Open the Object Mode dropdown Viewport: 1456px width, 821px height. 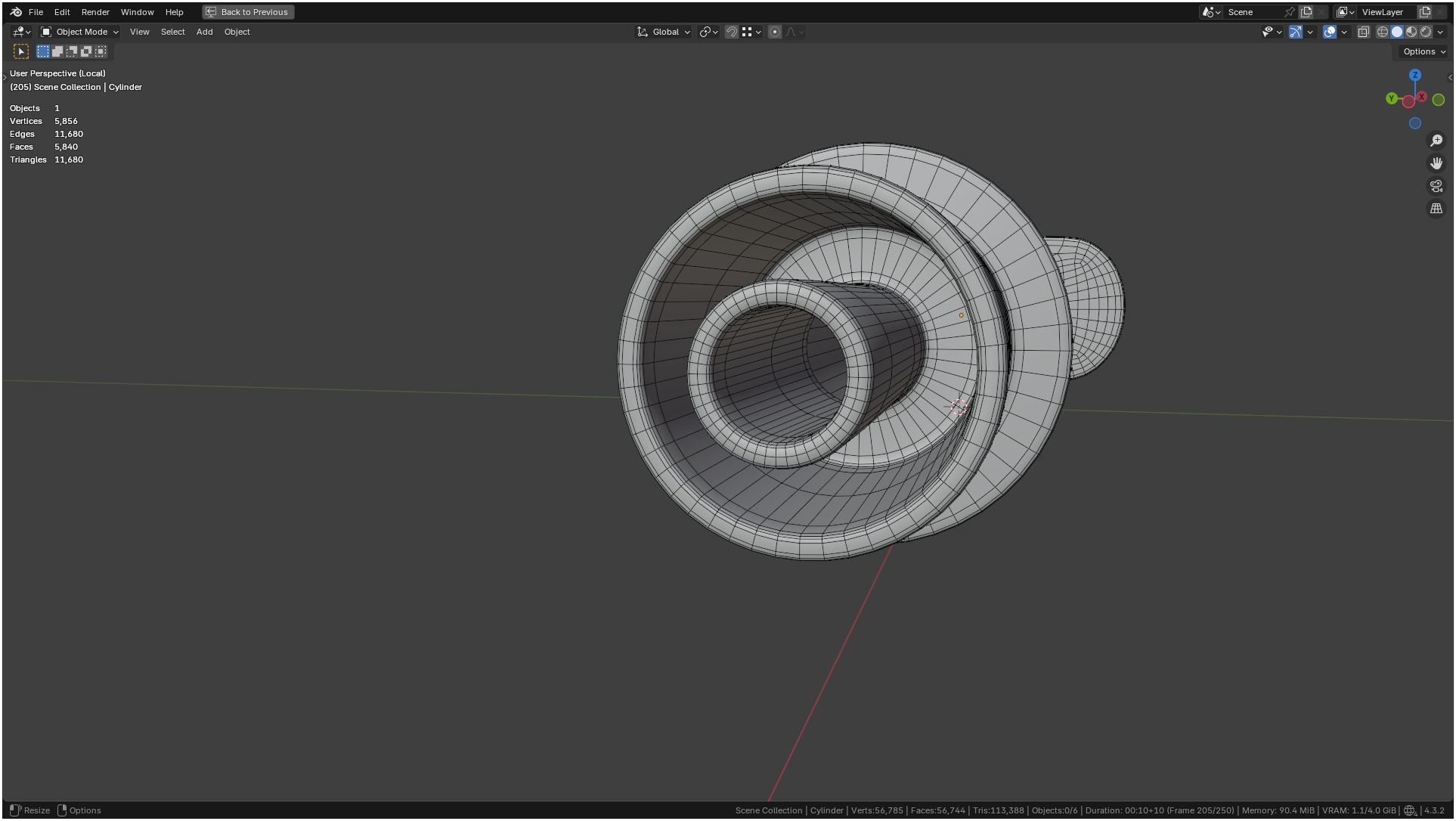coord(80,32)
